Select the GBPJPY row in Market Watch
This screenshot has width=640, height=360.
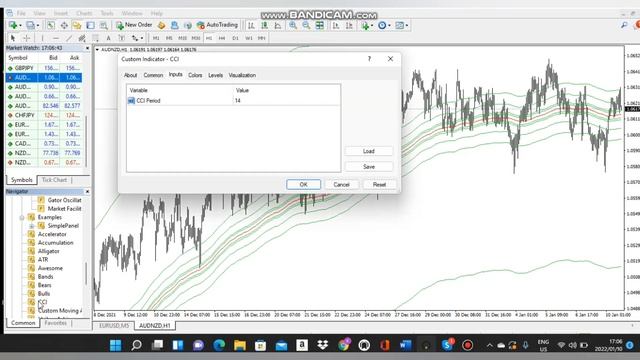(44, 68)
